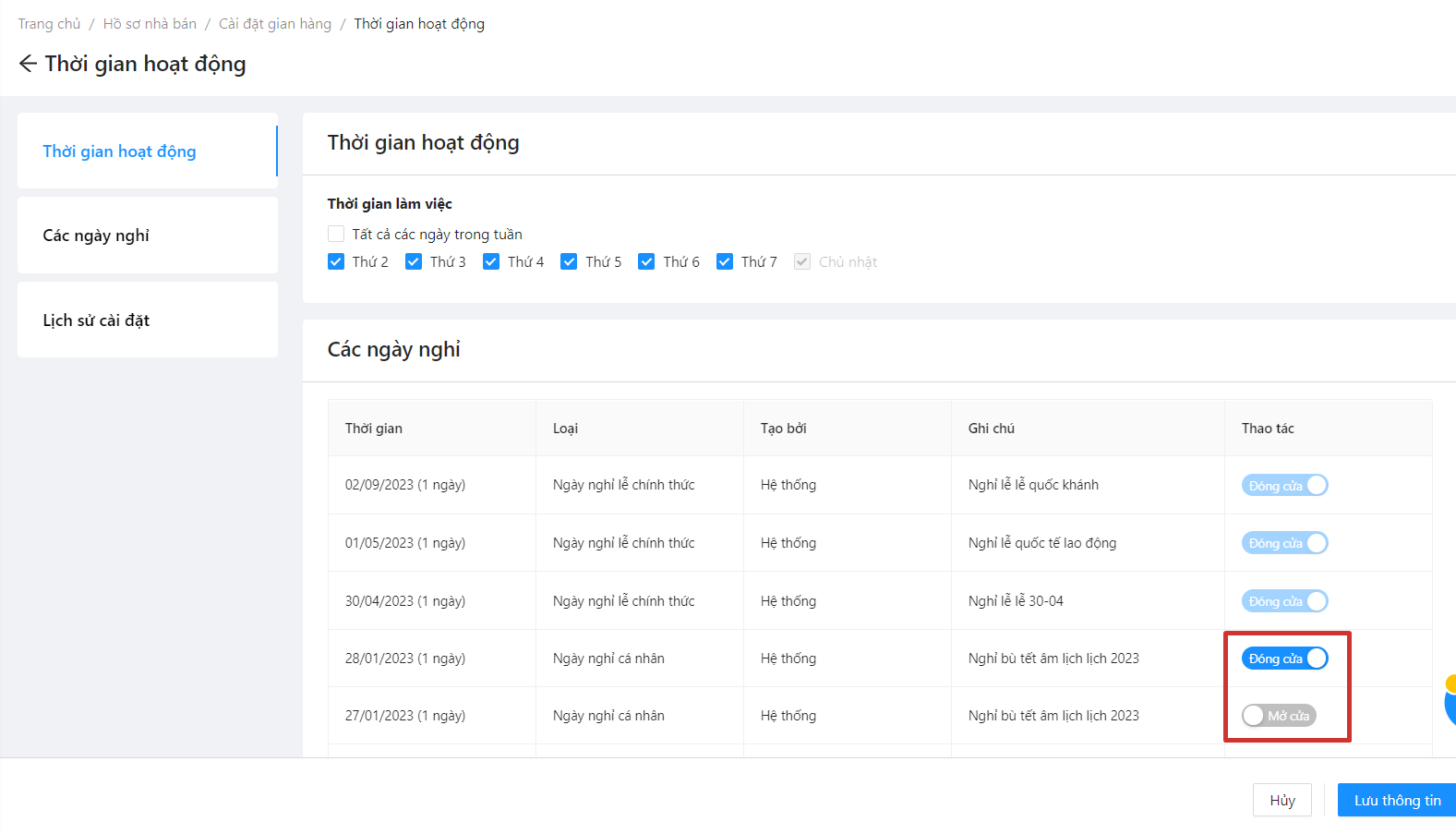1456x834 pixels.
Task: Click Nghỉ lễ lễ 30-04 note
Action: [1016, 601]
